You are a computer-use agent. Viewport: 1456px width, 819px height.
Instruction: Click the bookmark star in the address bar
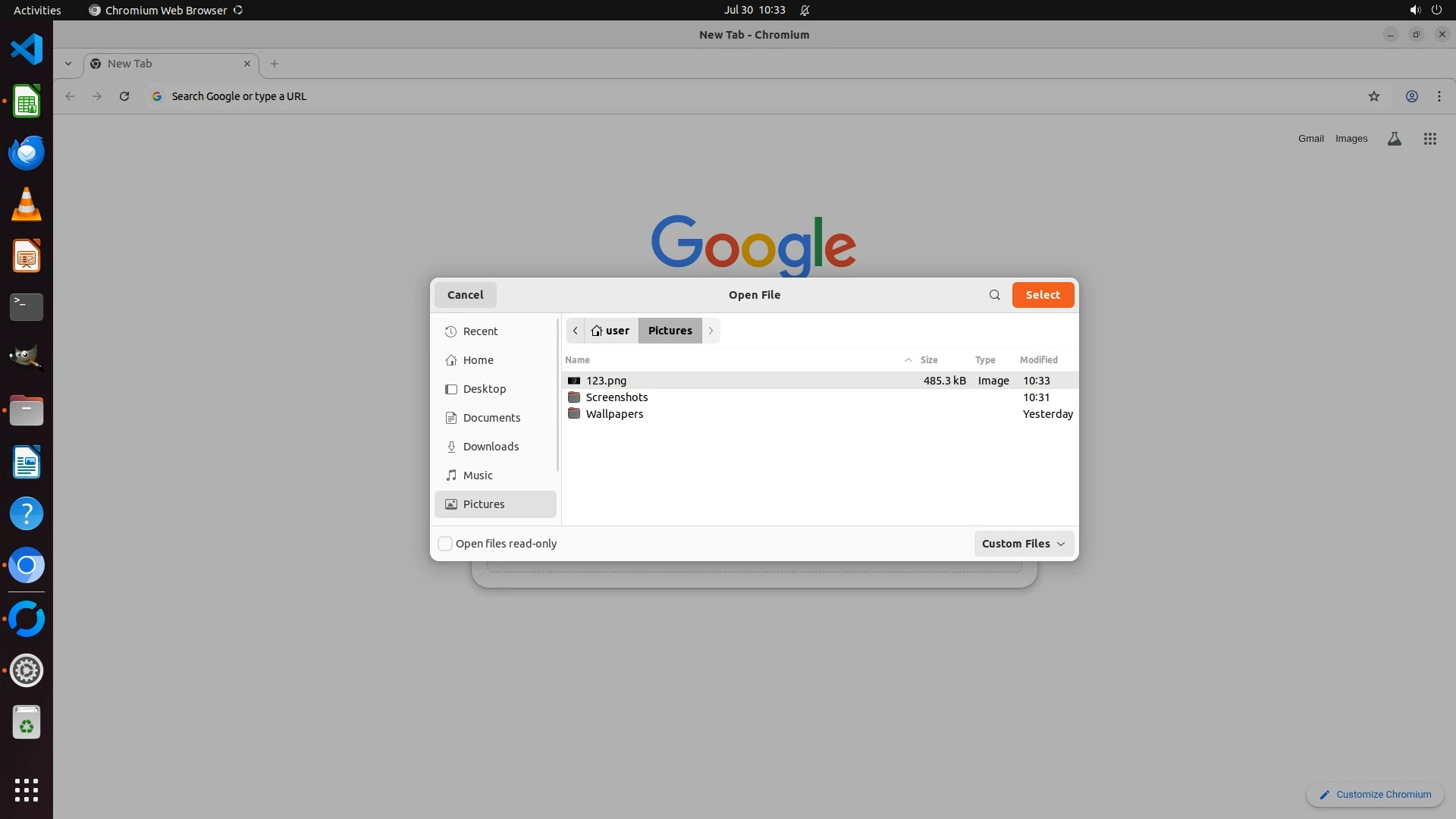tap(1373, 96)
